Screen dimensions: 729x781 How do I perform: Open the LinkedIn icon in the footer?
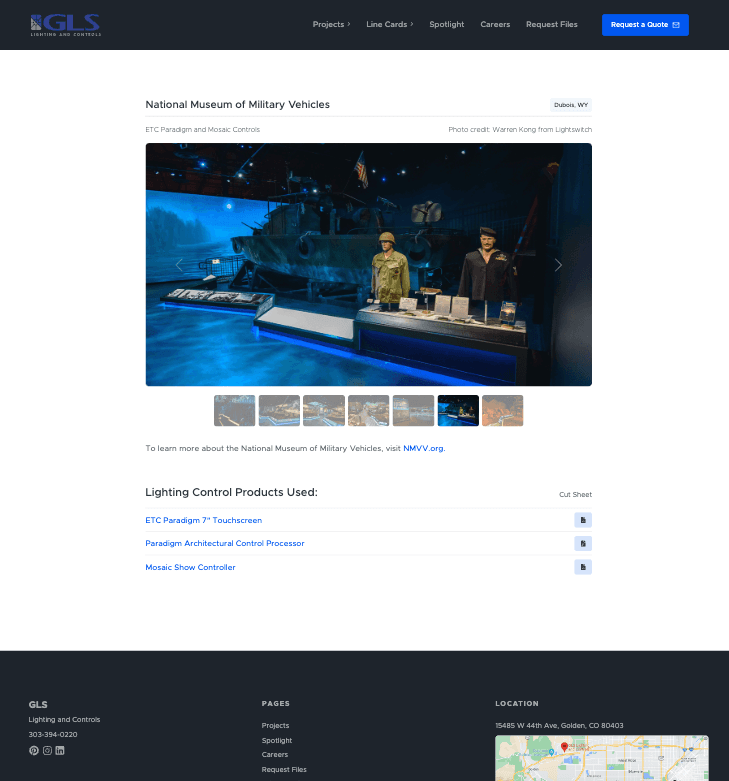pyautogui.click(x=60, y=750)
